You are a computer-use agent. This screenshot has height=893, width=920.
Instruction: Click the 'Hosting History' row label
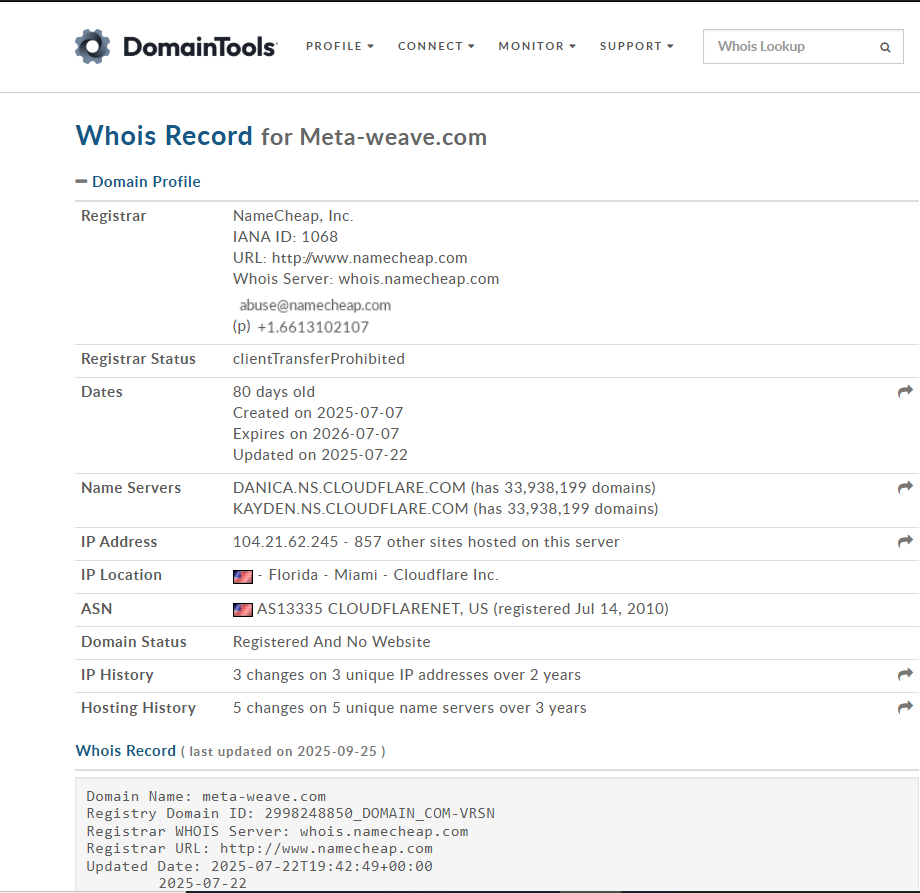[138, 708]
